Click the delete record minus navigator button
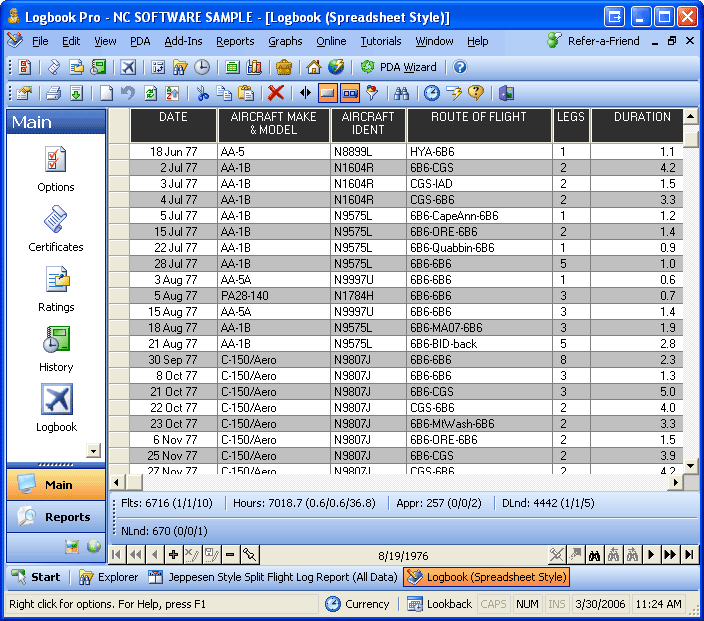This screenshot has height=621, width=704. (x=230, y=555)
